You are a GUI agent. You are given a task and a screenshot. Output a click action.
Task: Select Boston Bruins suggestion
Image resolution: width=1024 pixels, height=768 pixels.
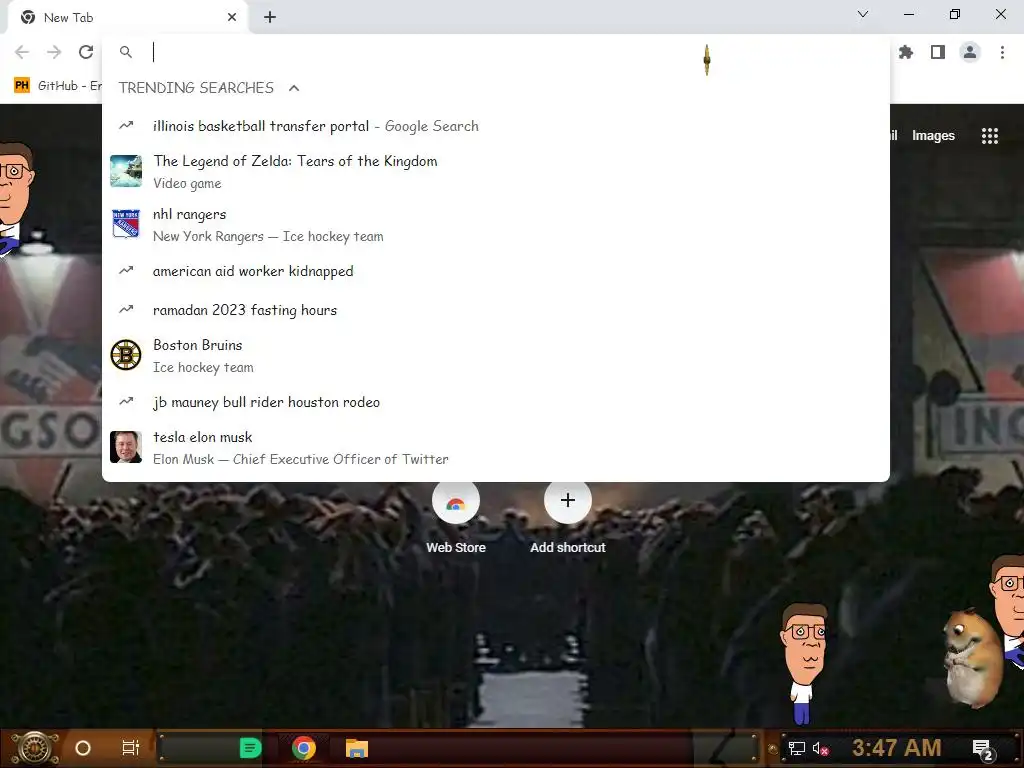click(496, 355)
